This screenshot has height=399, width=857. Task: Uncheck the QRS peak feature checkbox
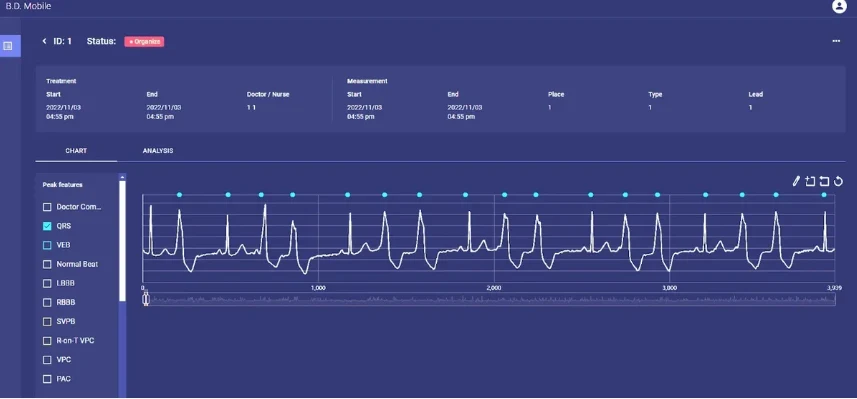(x=47, y=226)
